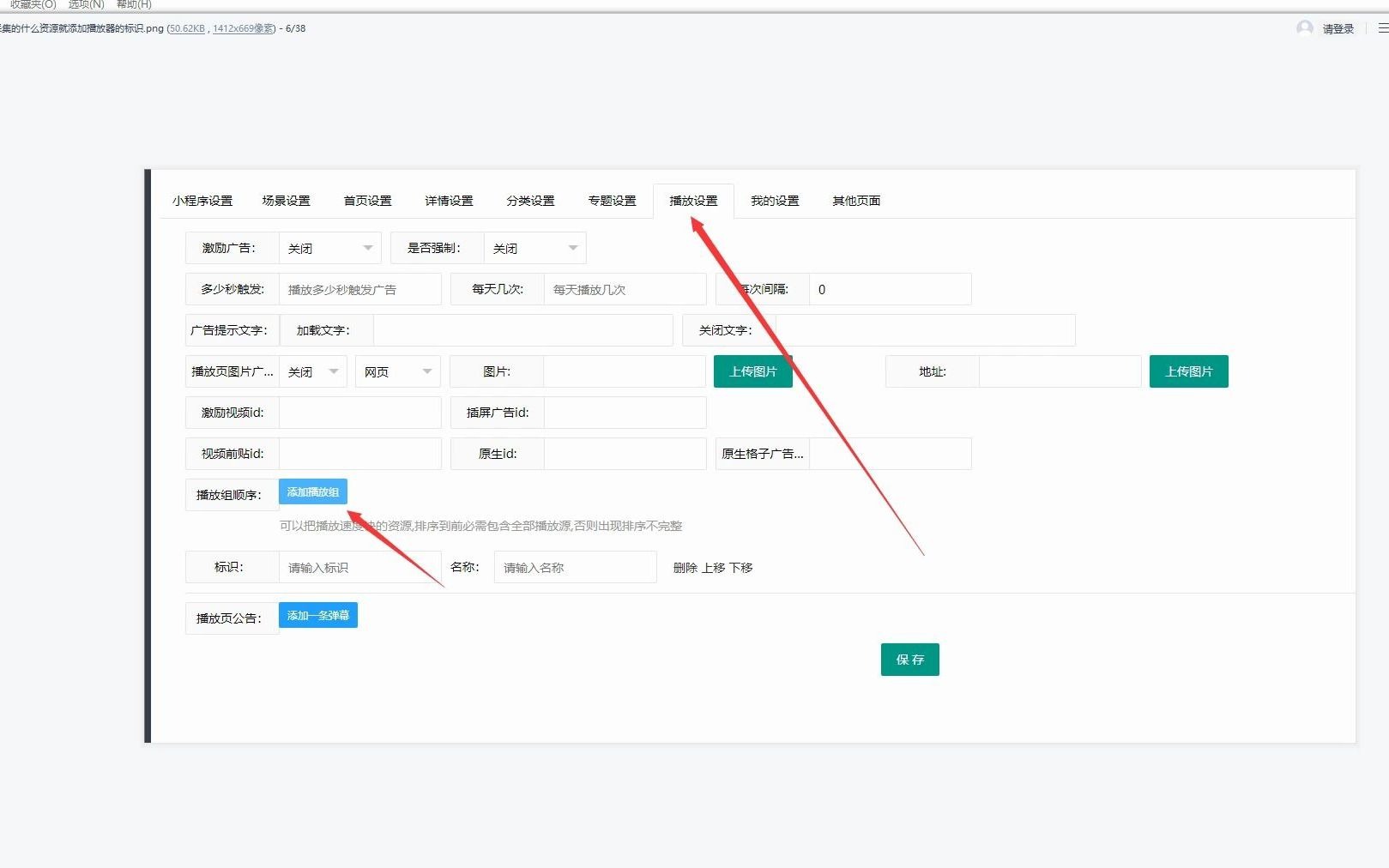Click the 图片 path input field
This screenshot has height=868, width=1389.
point(625,371)
